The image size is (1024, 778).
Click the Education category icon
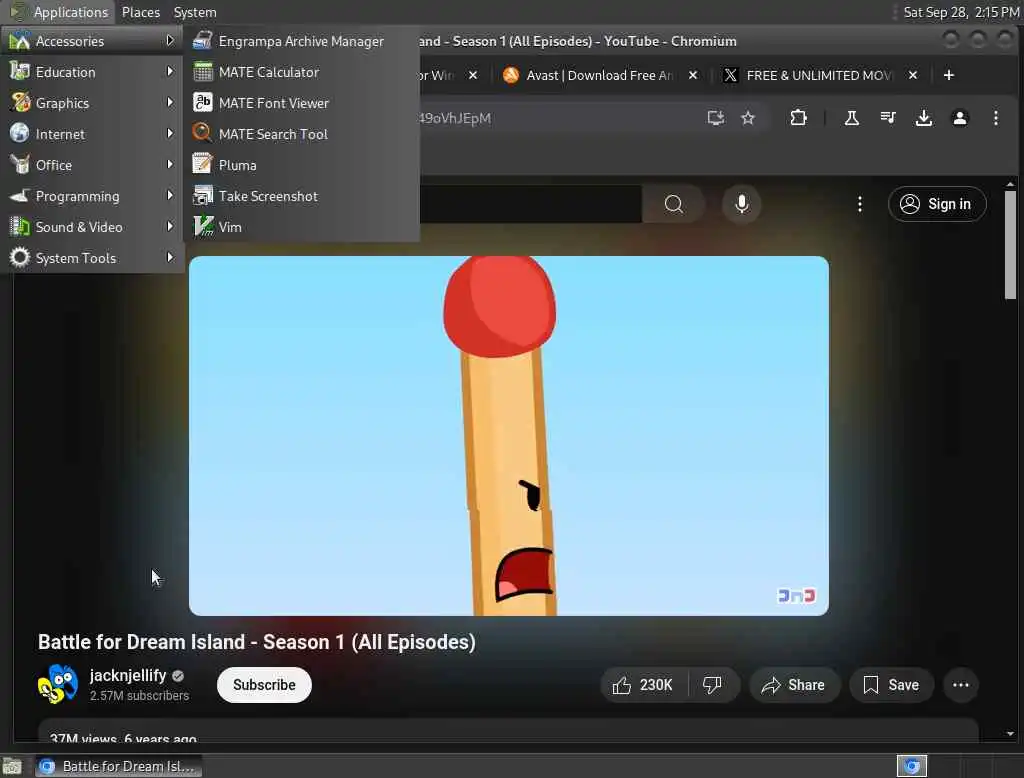click(x=20, y=71)
